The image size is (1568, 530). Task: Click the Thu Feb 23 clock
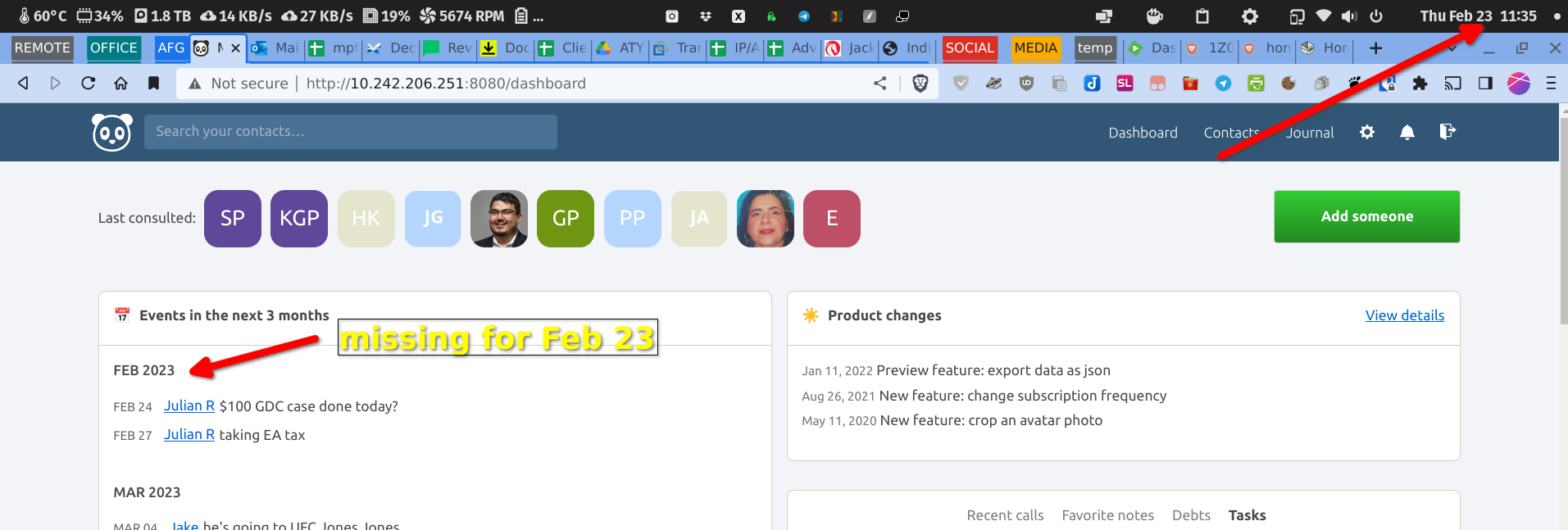click(x=1478, y=16)
